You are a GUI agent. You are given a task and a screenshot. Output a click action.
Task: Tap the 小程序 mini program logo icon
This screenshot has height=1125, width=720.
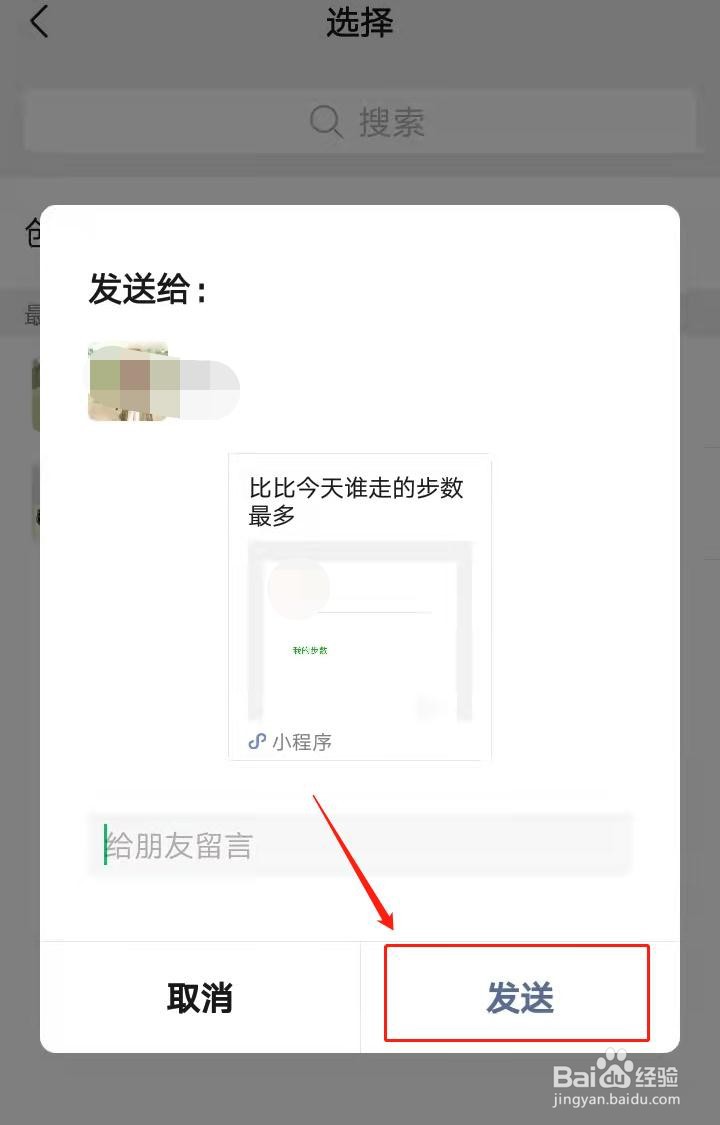coord(257,741)
